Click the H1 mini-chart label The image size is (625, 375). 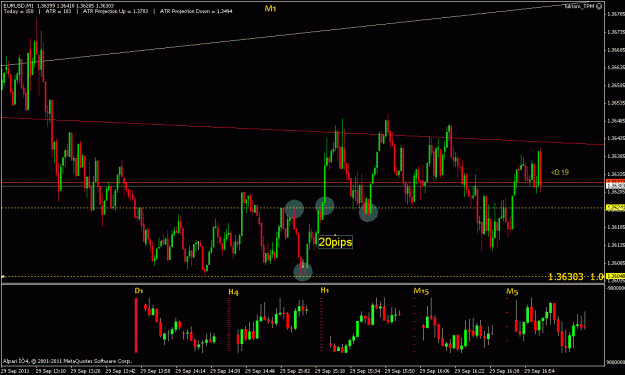pyautogui.click(x=324, y=290)
